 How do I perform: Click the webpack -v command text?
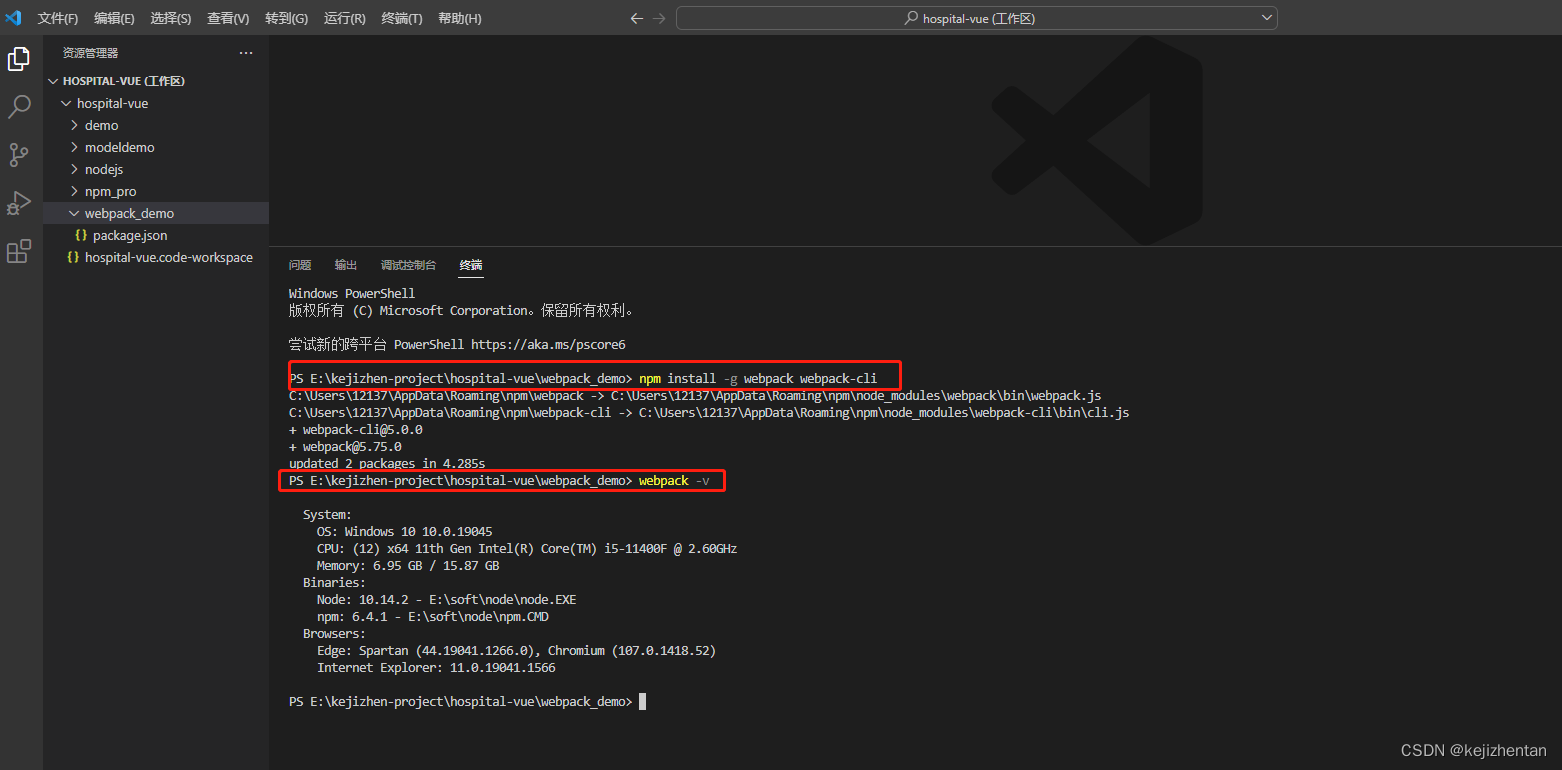coord(675,481)
